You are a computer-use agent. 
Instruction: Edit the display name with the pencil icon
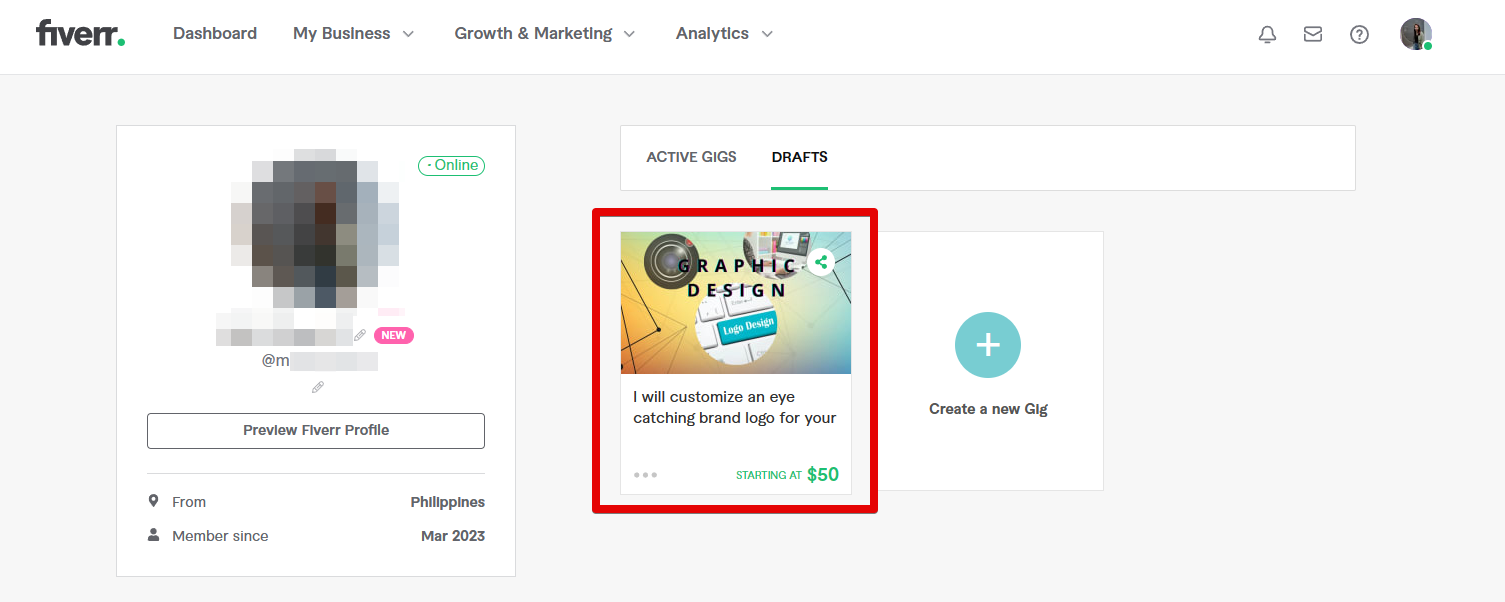click(360, 335)
